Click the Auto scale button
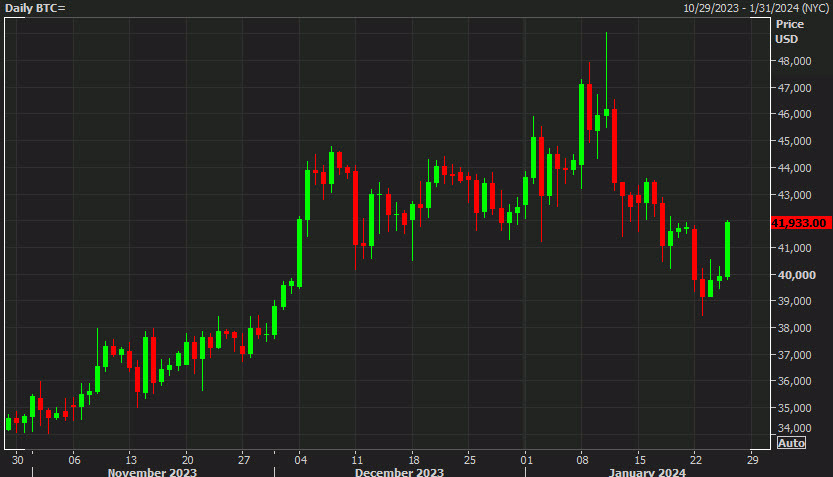The image size is (833, 477). [791, 442]
